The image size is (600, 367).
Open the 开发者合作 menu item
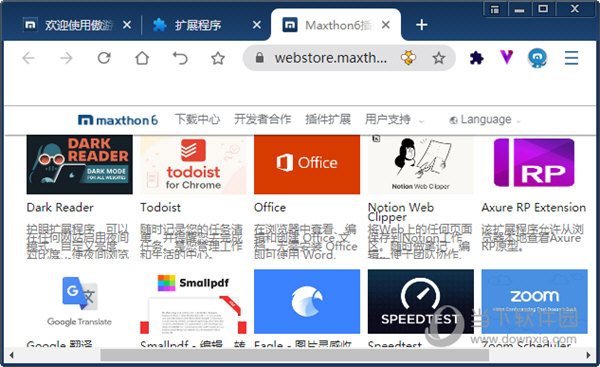262,119
